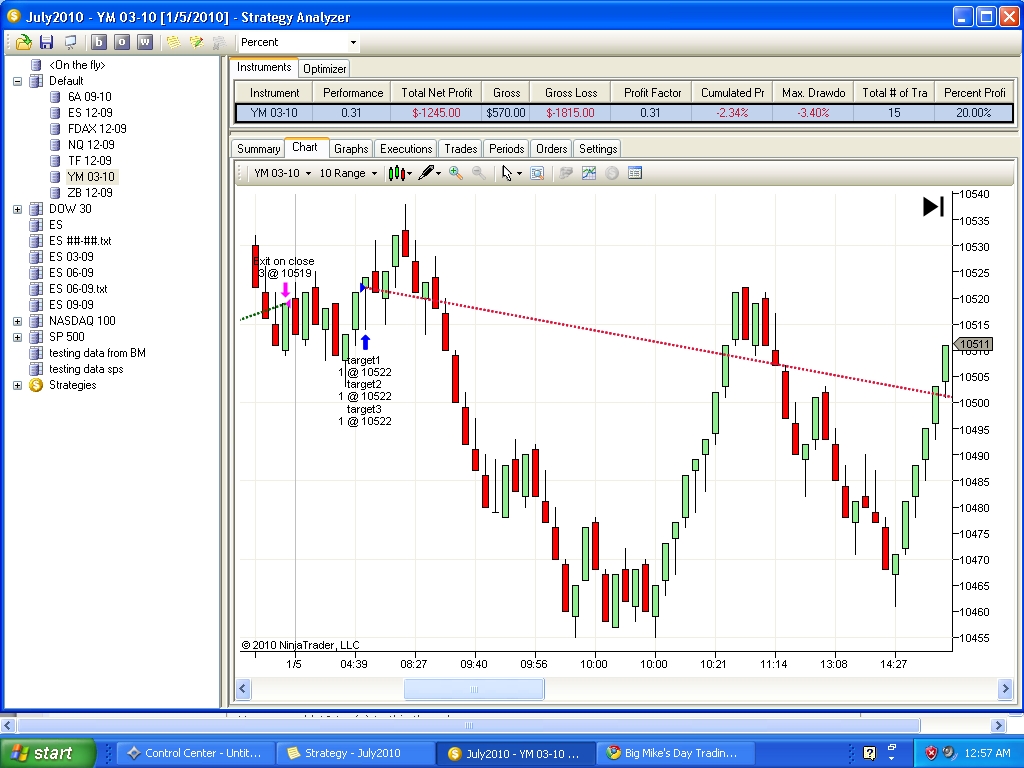Viewport: 1024px width, 768px height.
Task: Click the zoom out magnifier
Action: click(x=479, y=173)
